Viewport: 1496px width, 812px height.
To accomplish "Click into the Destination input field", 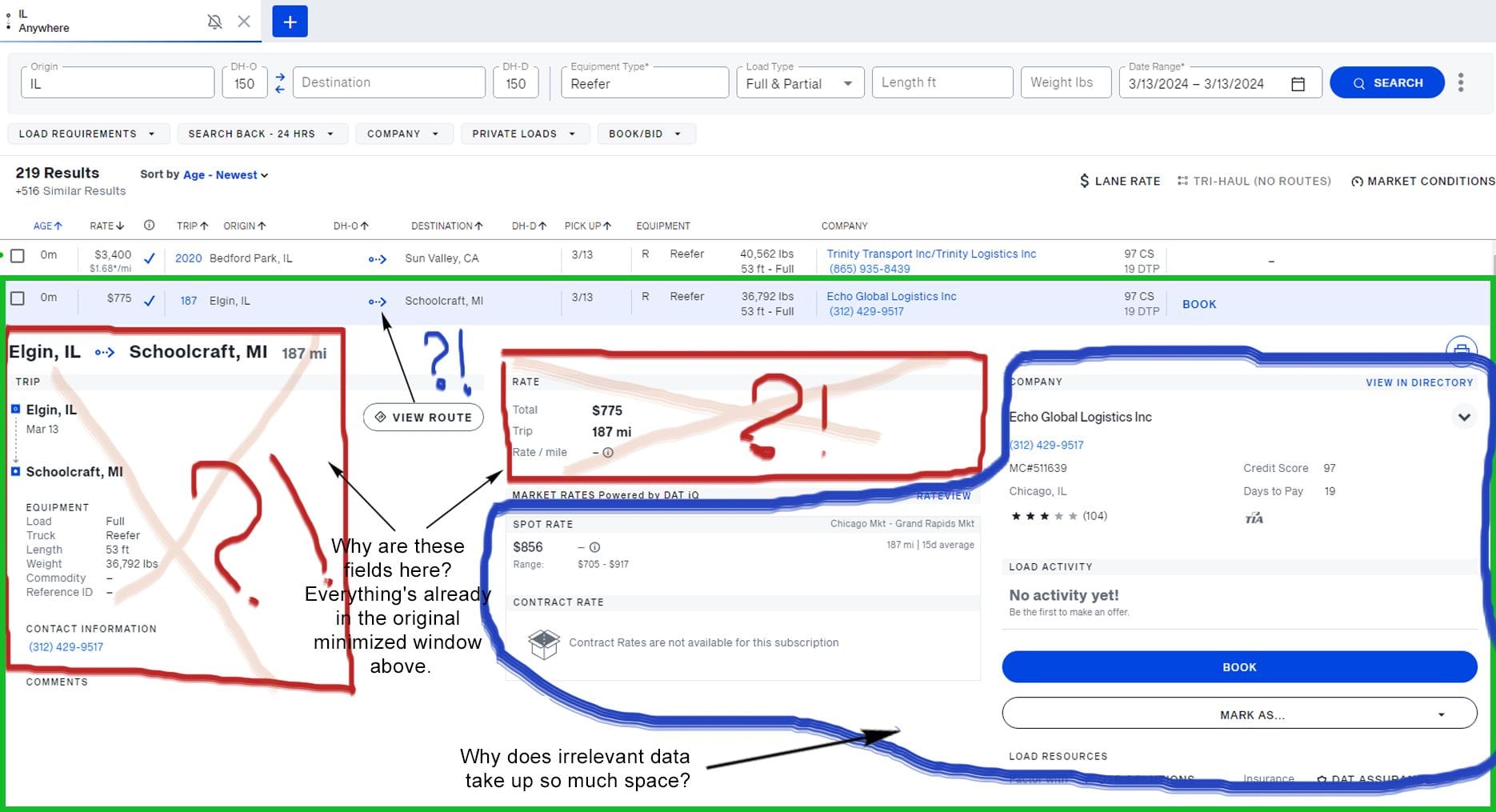I will [x=389, y=82].
